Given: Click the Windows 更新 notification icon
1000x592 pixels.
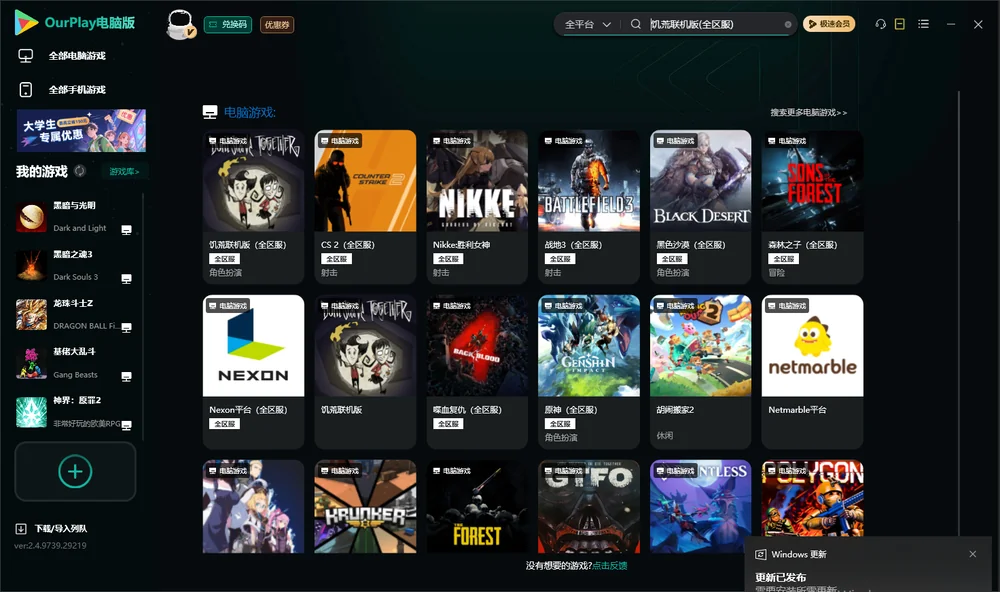Looking at the screenshot, I should (760, 554).
